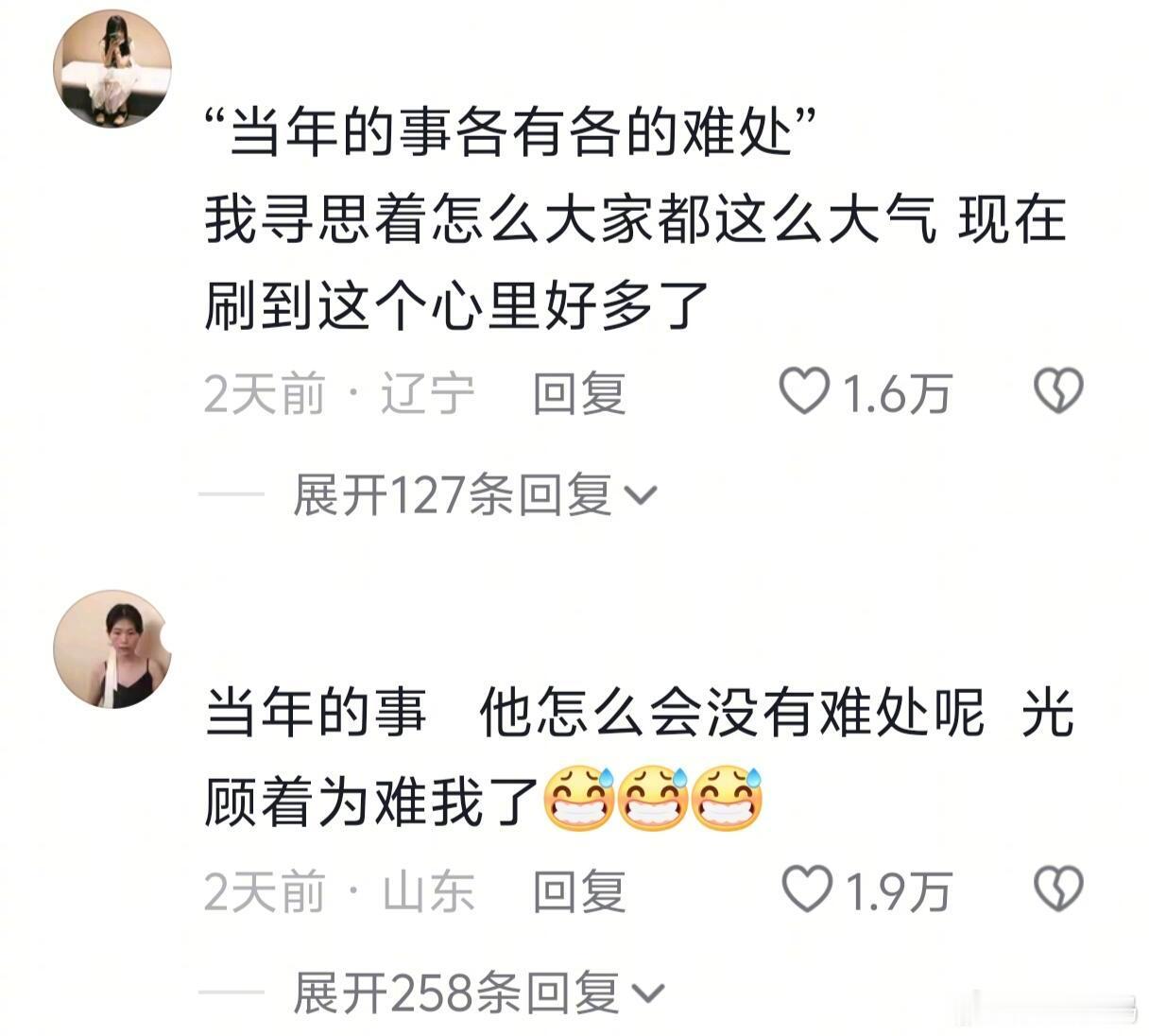
Task: Expand 展开127条回复 thread
Action: (x=474, y=495)
